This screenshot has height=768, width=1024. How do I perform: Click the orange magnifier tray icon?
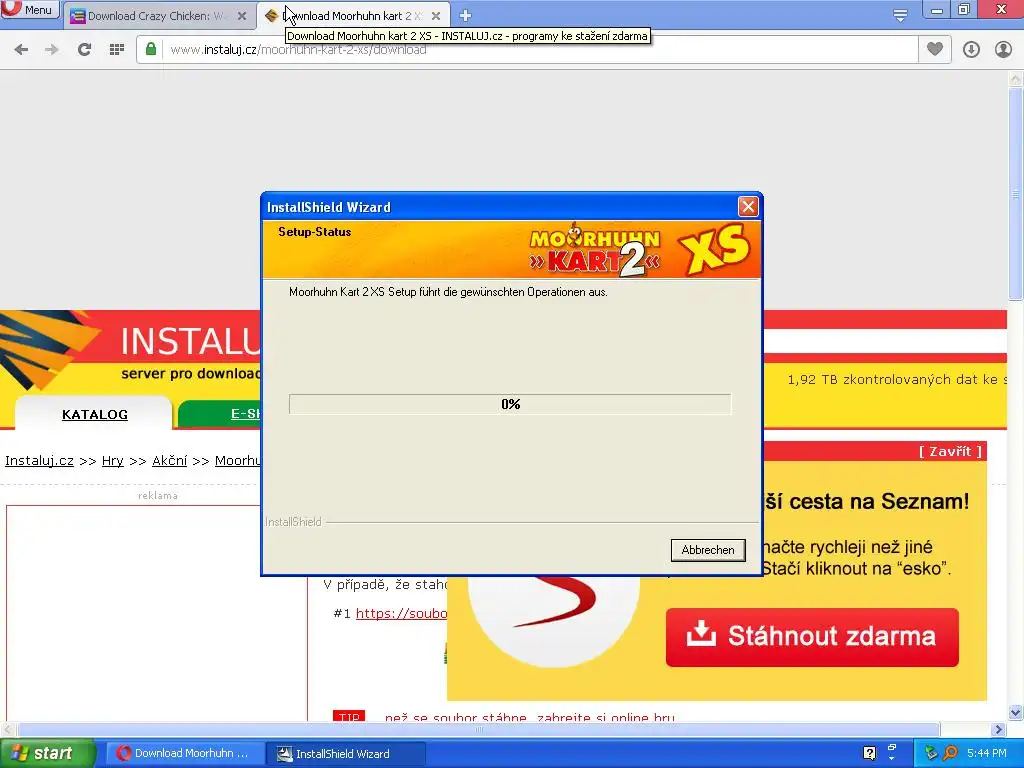950,753
